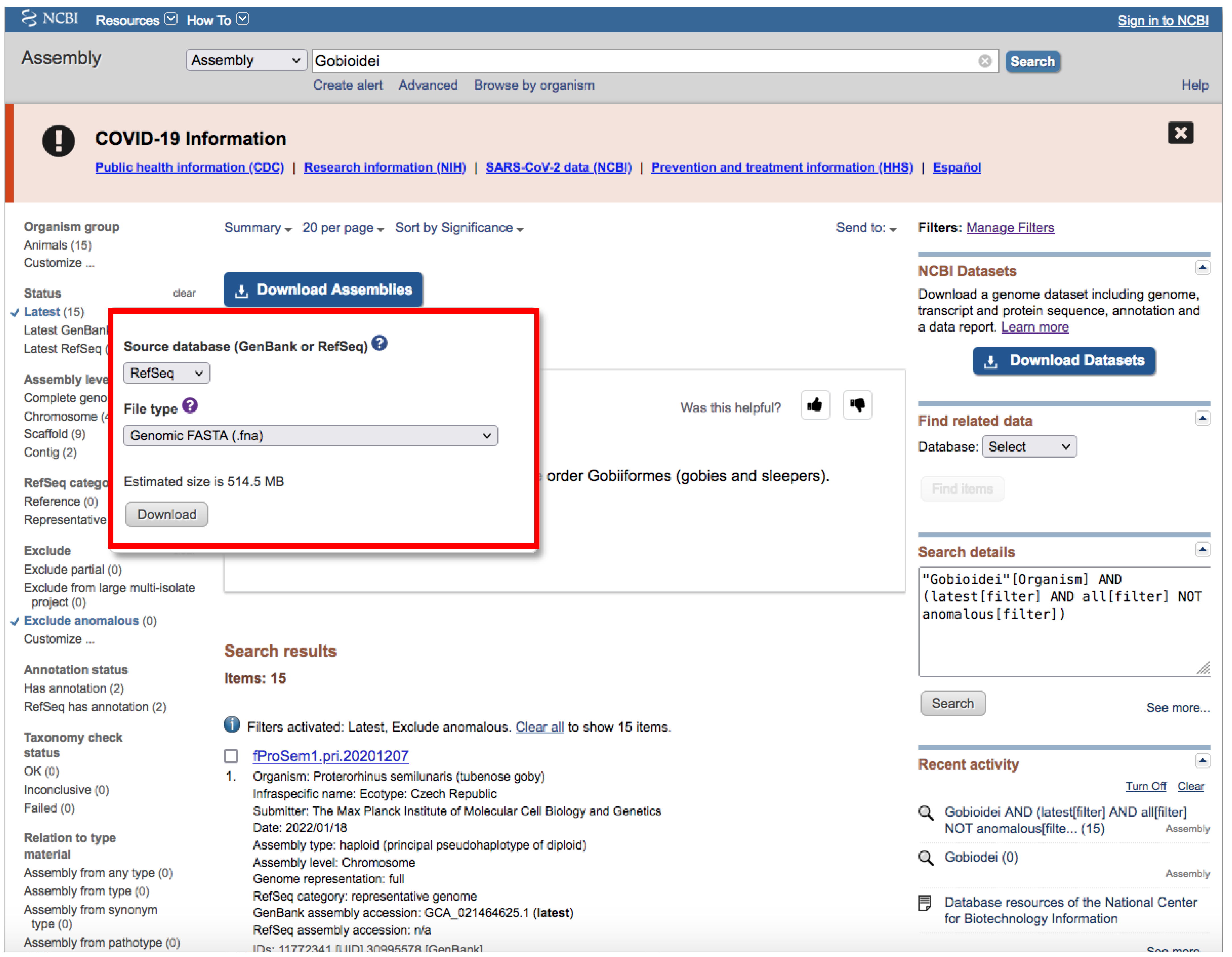This screenshot has height=957, width=1232.
Task: Click the Source database help question icon
Action: (380, 343)
